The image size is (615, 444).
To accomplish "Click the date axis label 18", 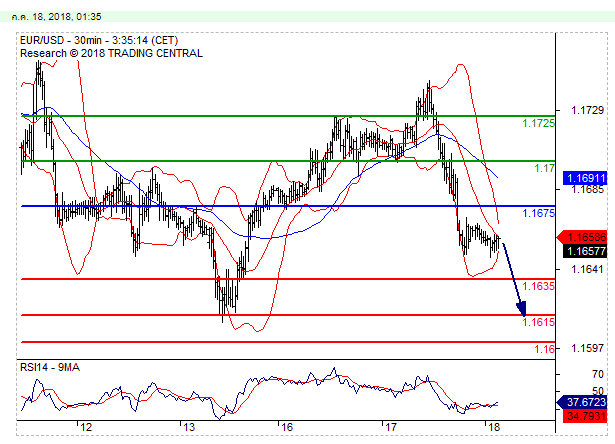I will click(x=494, y=428).
